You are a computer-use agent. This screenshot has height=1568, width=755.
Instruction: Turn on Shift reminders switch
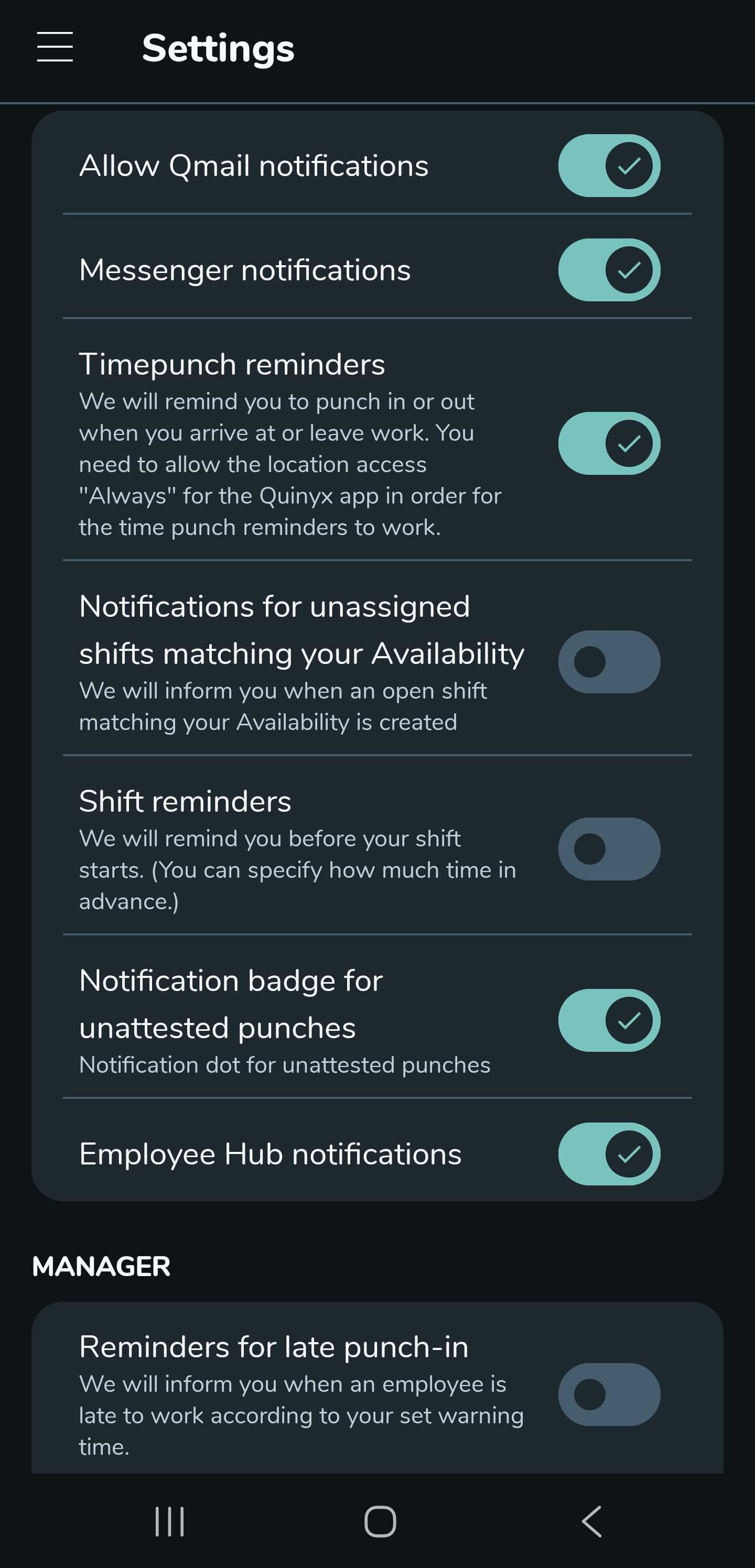click(x=609, y=848)
